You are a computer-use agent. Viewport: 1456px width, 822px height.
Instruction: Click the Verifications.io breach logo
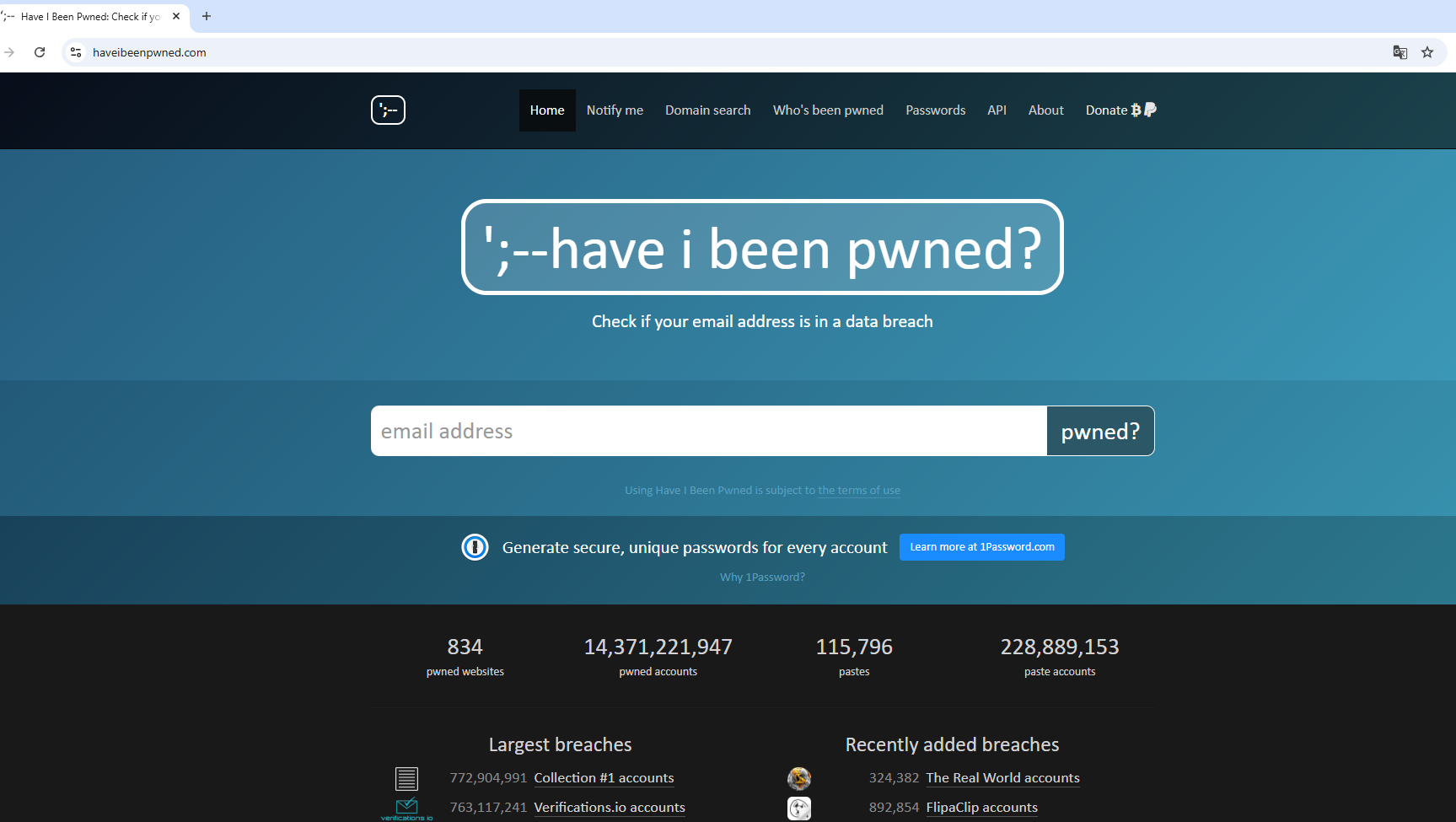coord(406,808)
